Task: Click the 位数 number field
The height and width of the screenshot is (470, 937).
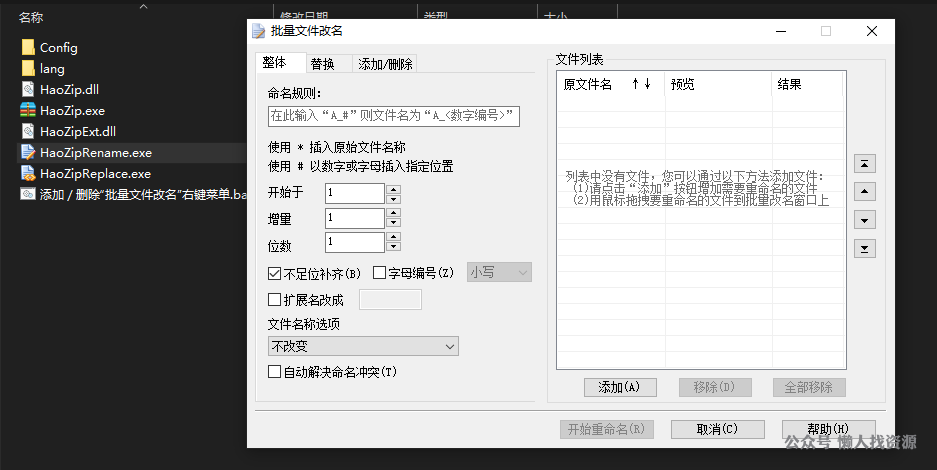Action: [x=355, y=242]
